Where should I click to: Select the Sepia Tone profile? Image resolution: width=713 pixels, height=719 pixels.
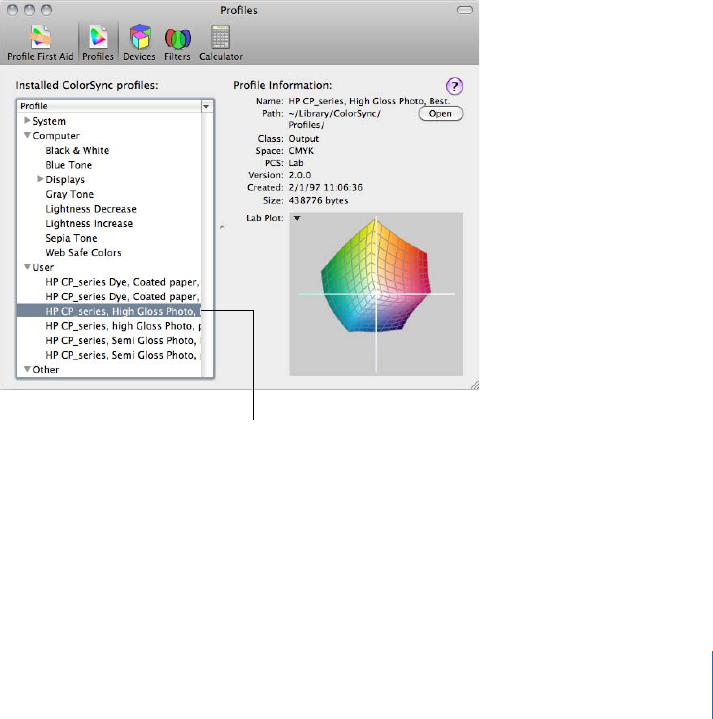click(71, 238)
